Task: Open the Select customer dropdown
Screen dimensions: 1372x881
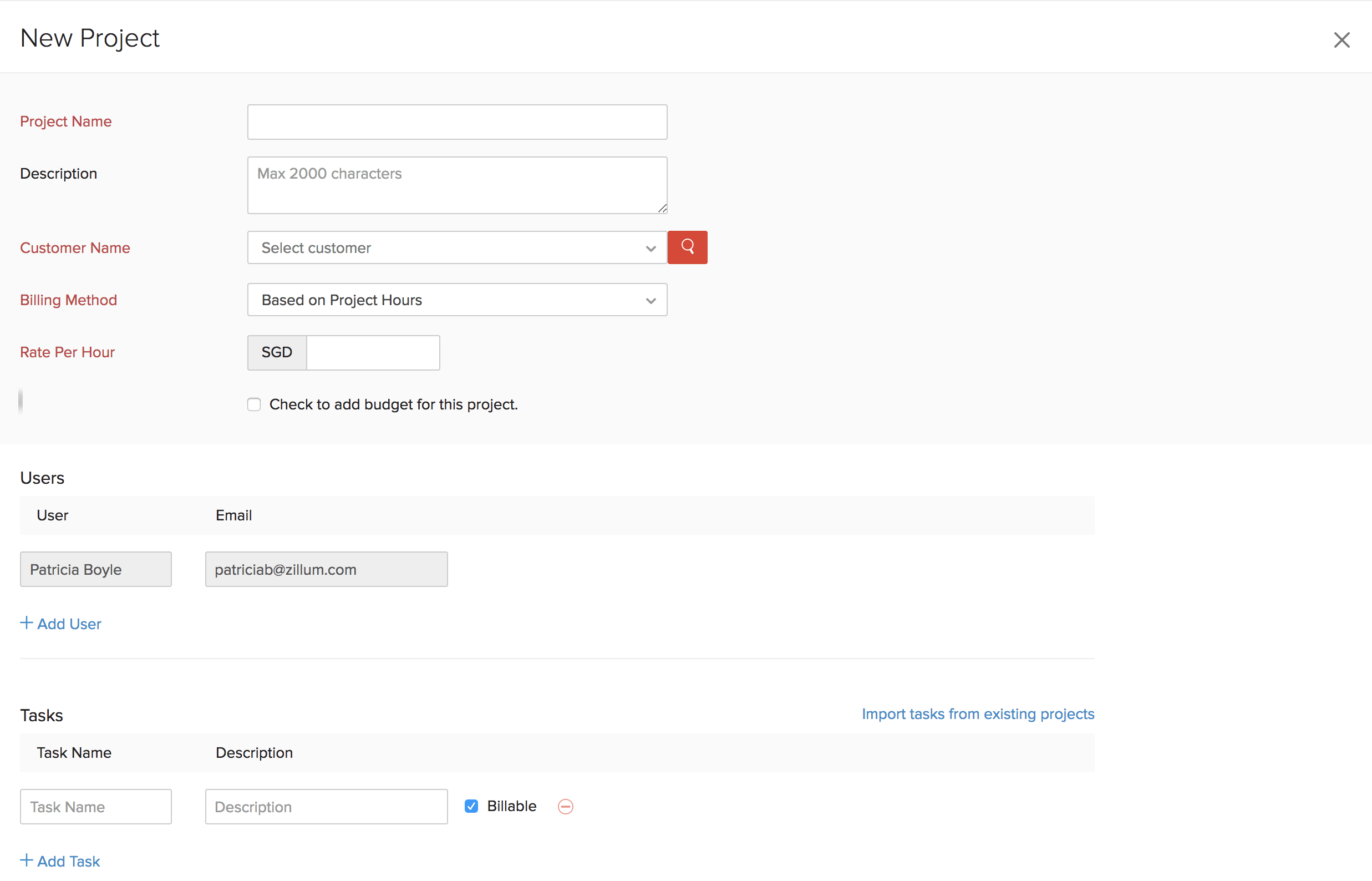Action: point(446,247)
